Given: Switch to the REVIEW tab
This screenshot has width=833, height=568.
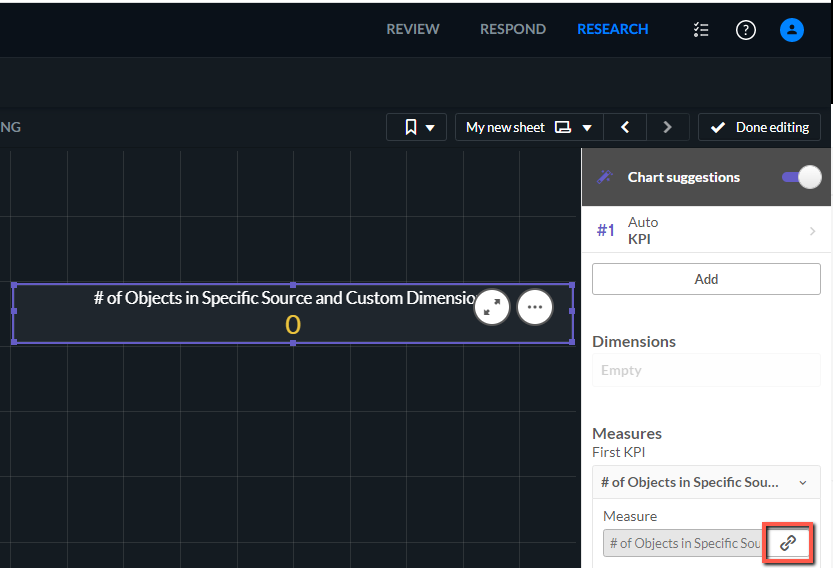Looking at the screenshot, I should pos(413,29).
